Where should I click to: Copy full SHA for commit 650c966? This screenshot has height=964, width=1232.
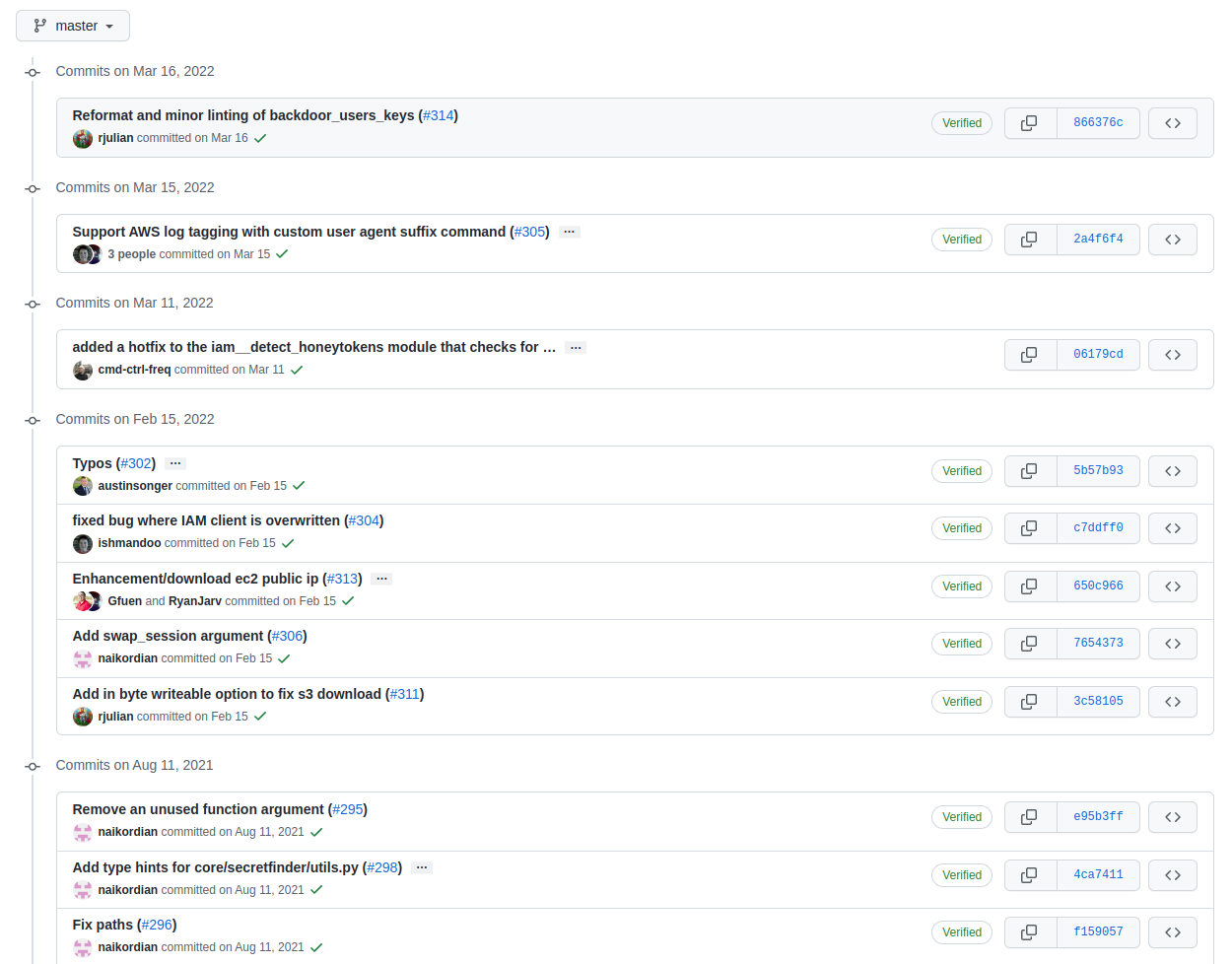(1030, 586)
